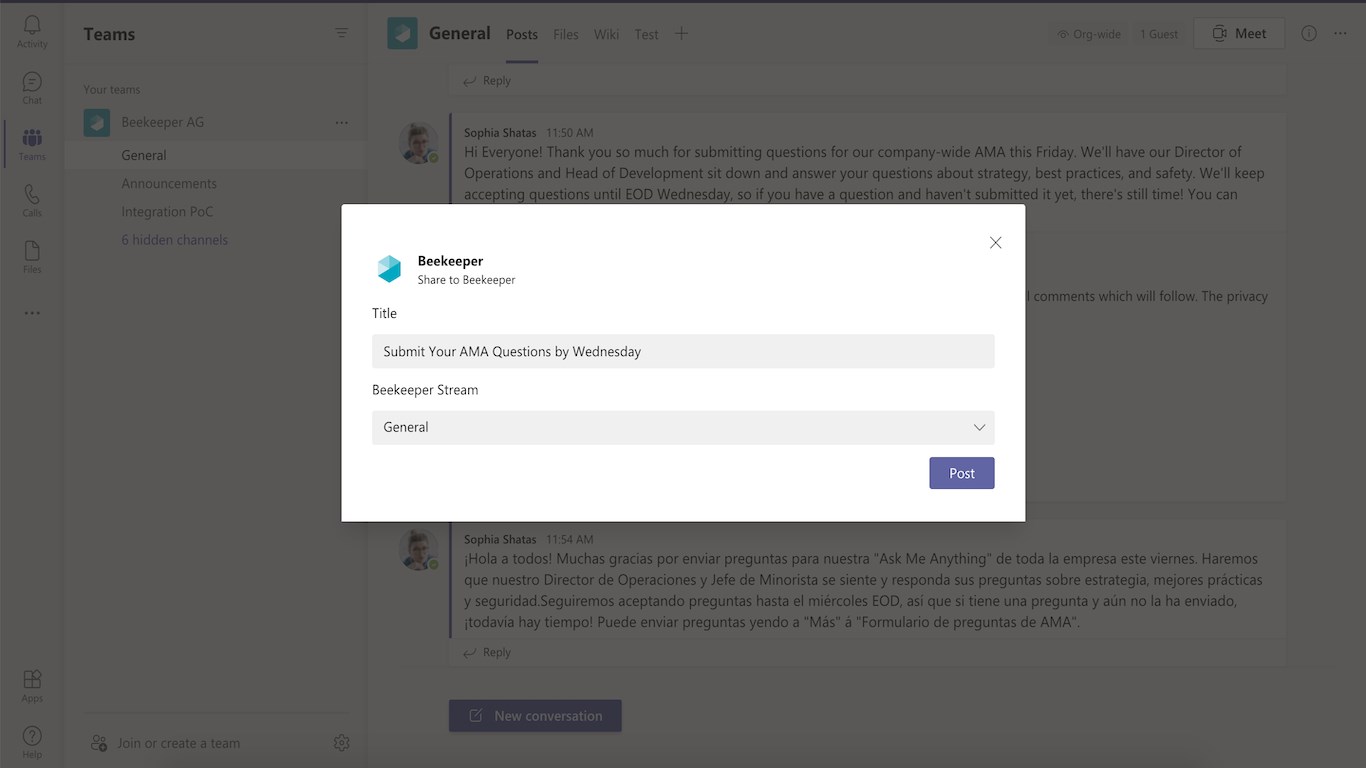
Task: Click the Teams panel title
Action: 109,34
